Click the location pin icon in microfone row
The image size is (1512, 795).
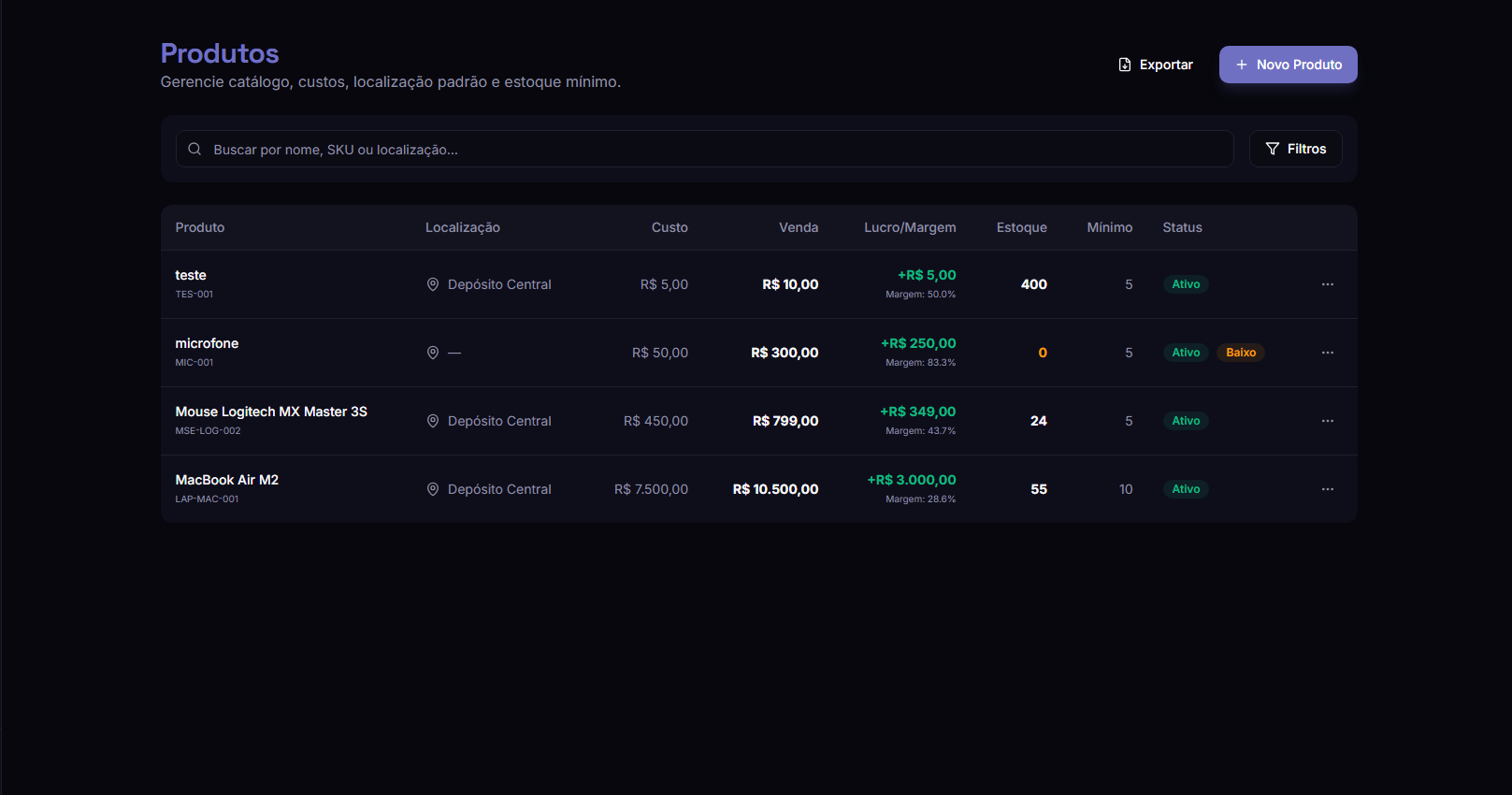point(433,353)
